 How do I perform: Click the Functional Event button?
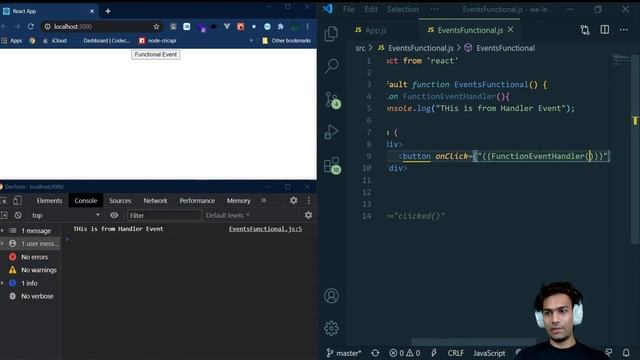(x=156, y=55)
